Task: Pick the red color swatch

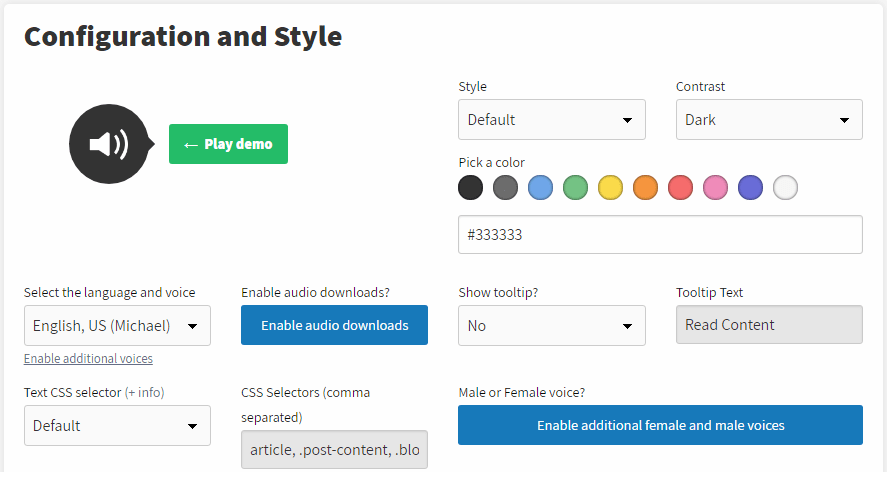Action: click(681, 188)
